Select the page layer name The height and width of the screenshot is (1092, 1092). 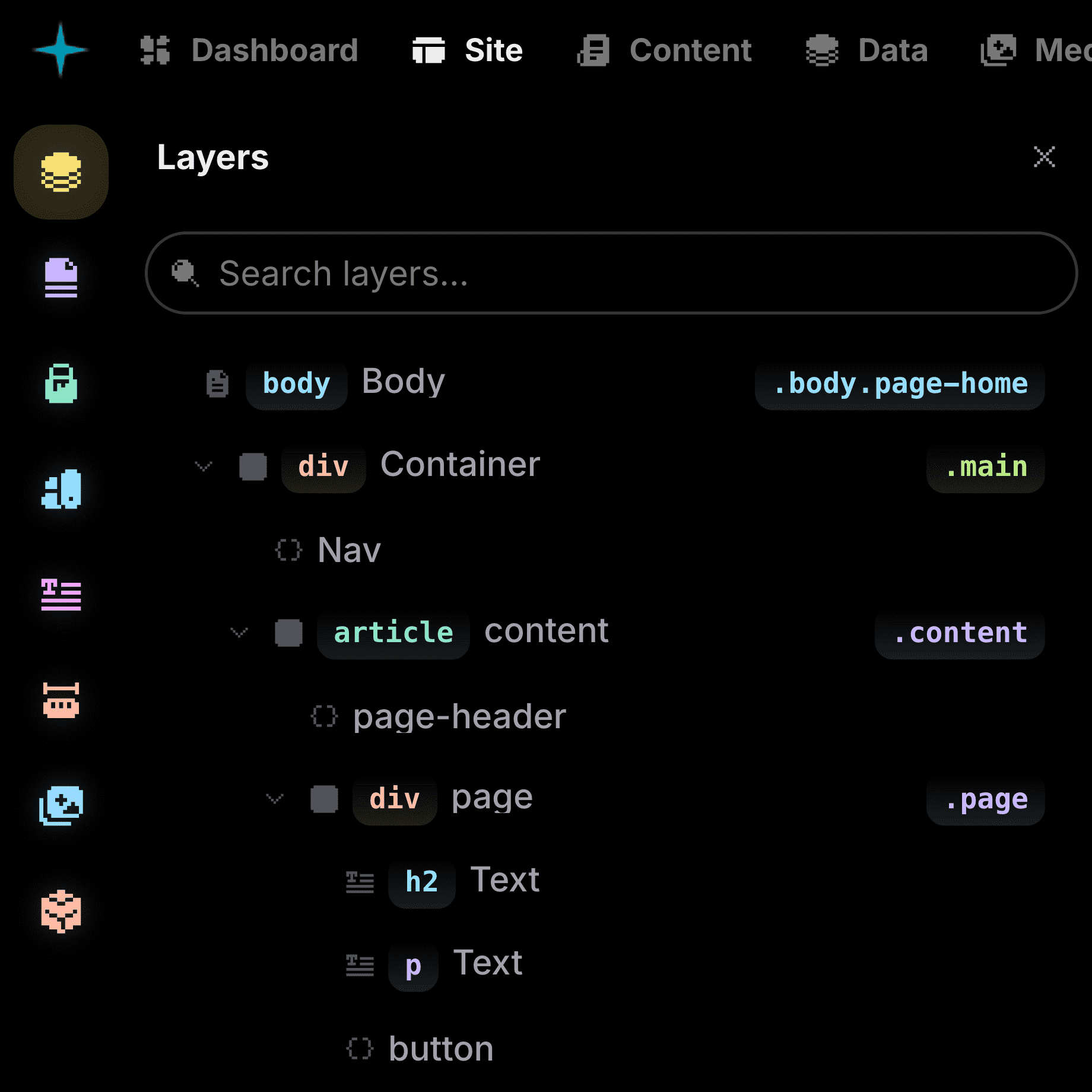coord(492,799)
